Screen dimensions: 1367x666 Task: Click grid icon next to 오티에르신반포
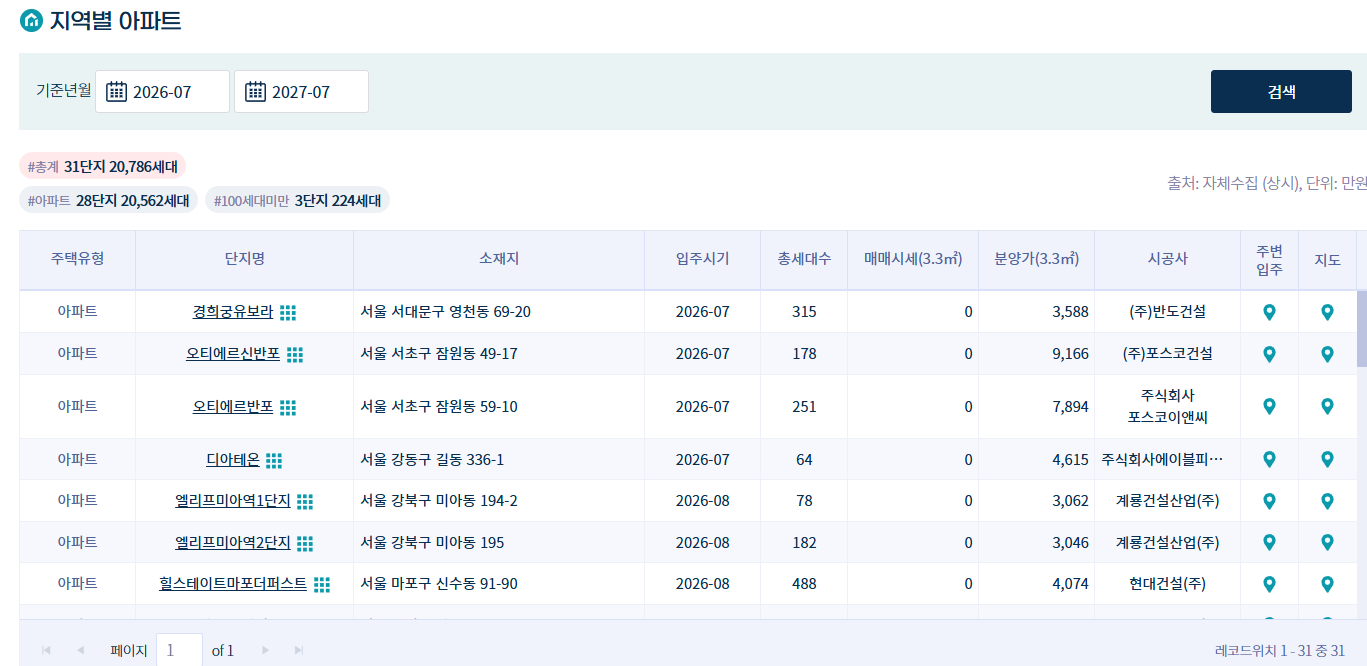point(295,355)
